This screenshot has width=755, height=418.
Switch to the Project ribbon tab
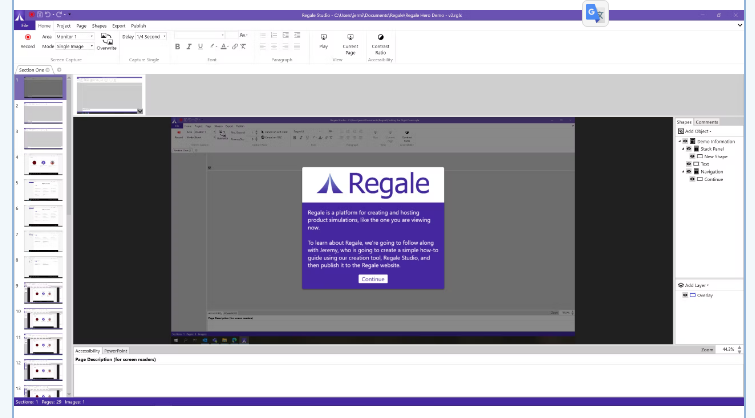(x=64, y=26)
